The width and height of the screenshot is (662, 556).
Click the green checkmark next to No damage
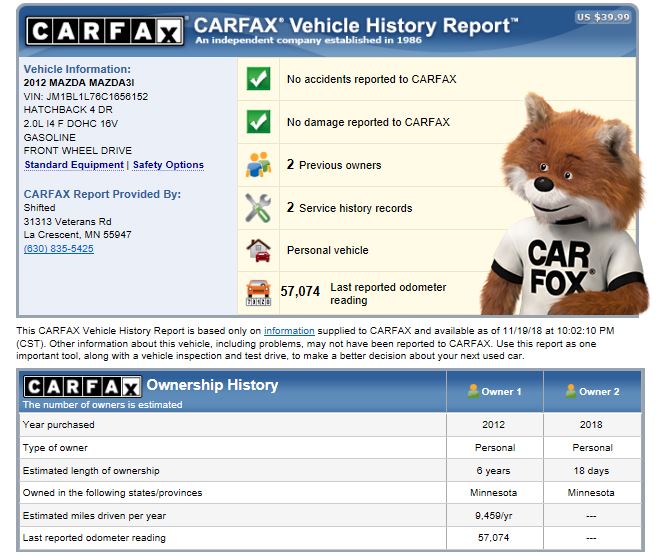[x=258, y=122]
